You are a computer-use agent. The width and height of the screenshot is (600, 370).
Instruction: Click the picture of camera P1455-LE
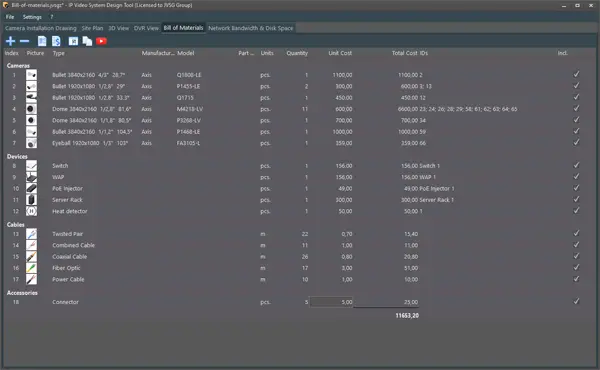(31, 86)
